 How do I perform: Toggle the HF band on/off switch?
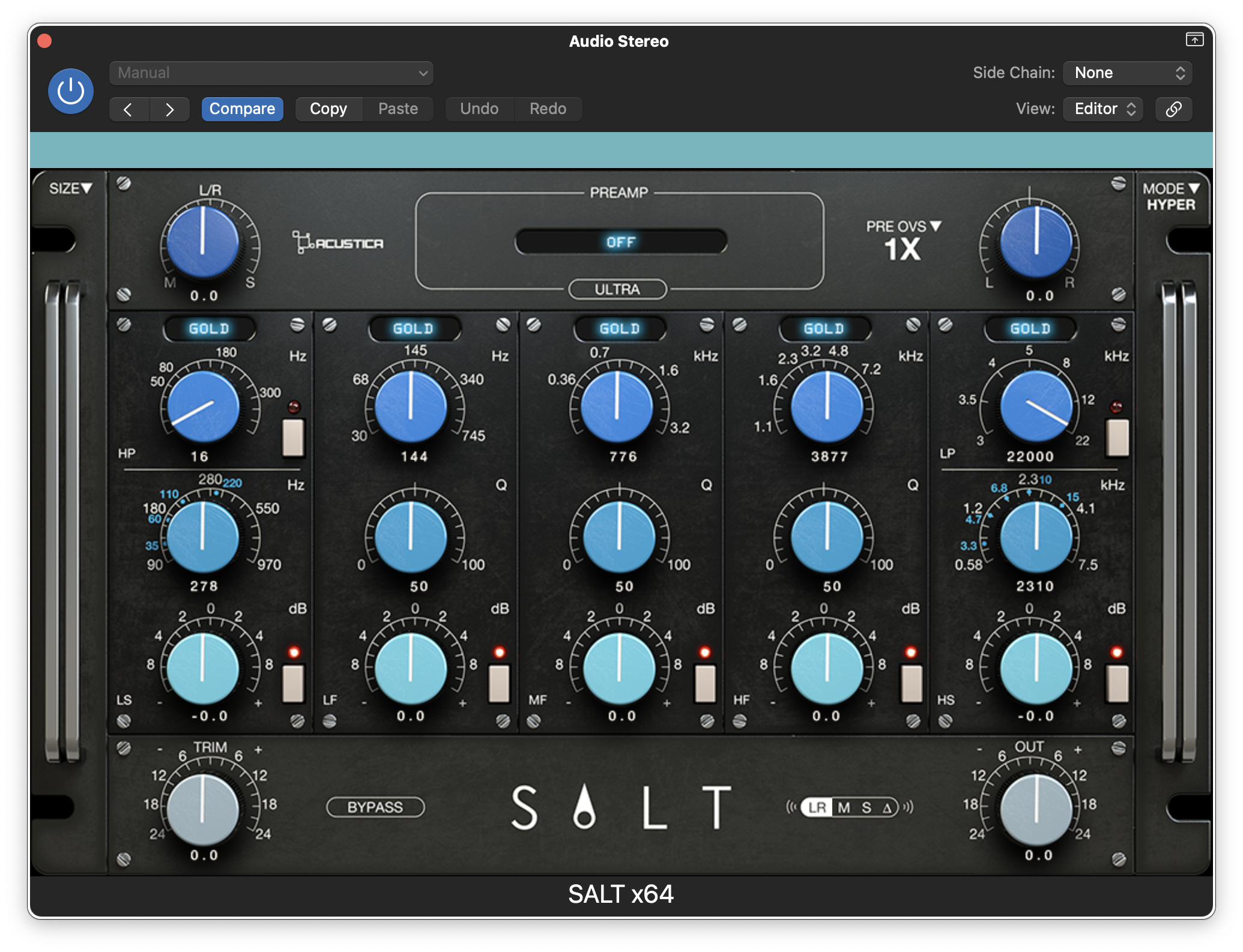click(912, 682)
